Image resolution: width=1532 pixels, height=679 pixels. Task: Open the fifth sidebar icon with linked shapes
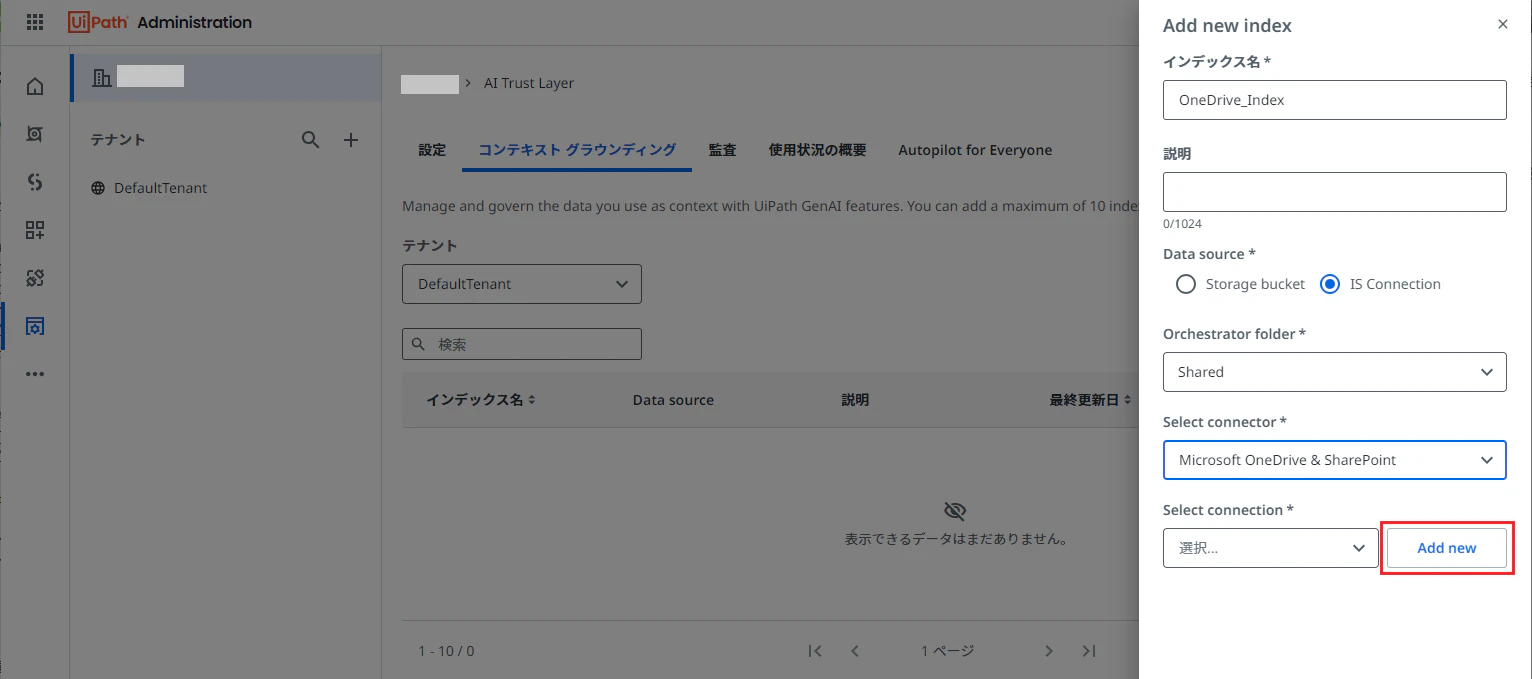[35, 278]
